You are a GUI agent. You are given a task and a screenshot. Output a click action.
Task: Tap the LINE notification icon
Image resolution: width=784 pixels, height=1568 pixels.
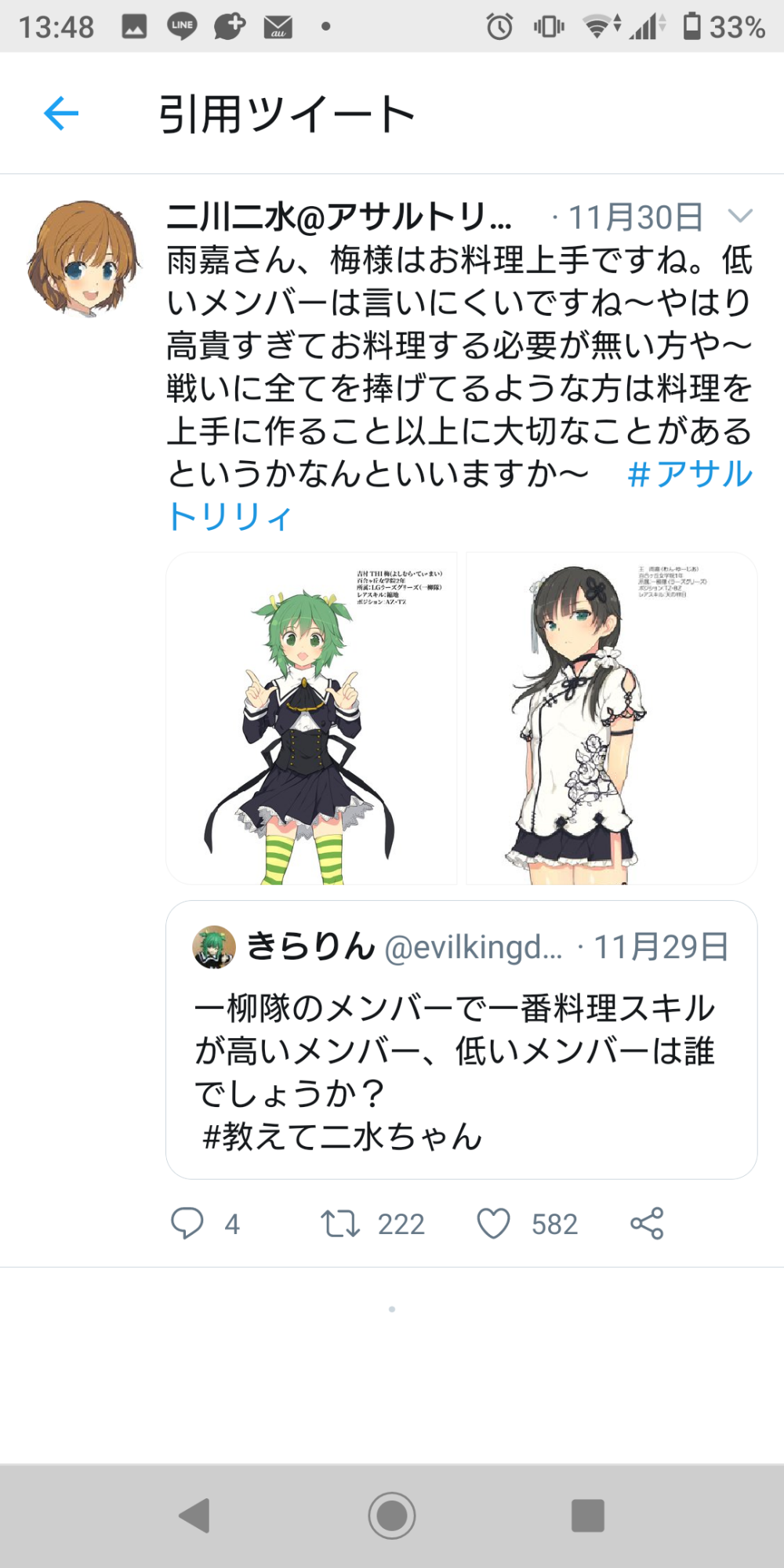[x=182, y=27]
